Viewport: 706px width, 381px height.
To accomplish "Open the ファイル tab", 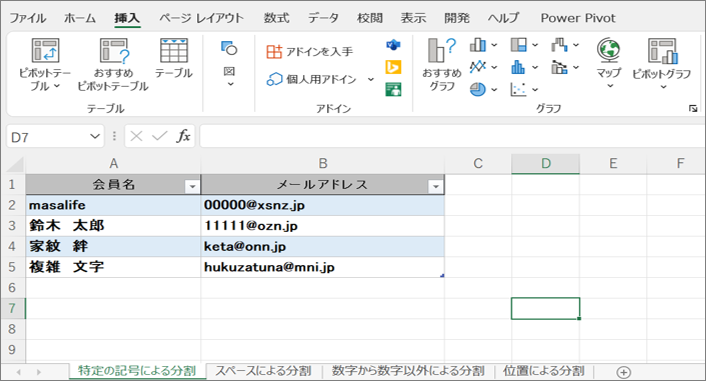I will [x=28, y=18].
